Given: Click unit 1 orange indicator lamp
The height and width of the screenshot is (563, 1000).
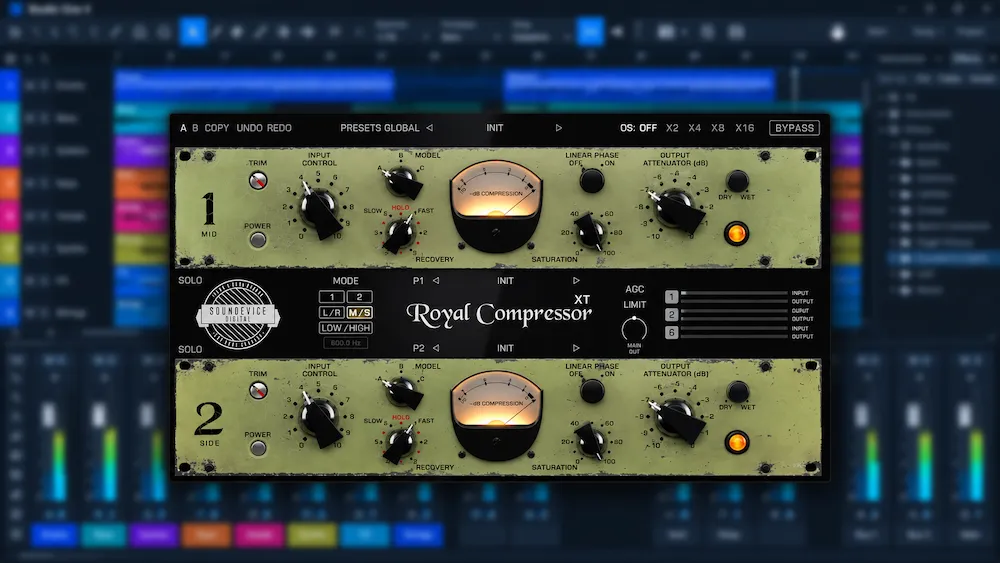Looking at the screenshot, I should click(x=736, y=234).
